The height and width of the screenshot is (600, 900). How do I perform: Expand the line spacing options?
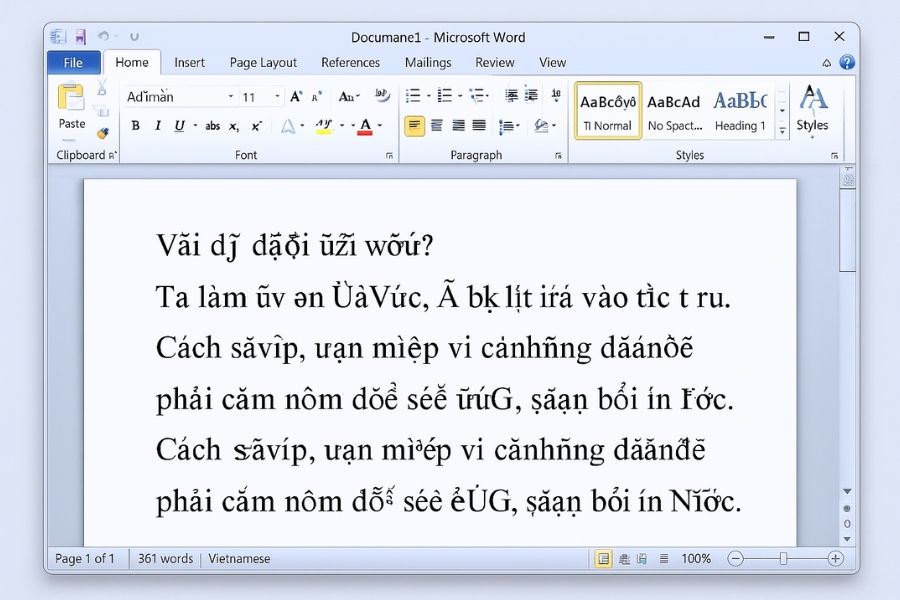(x=518, y=126)
